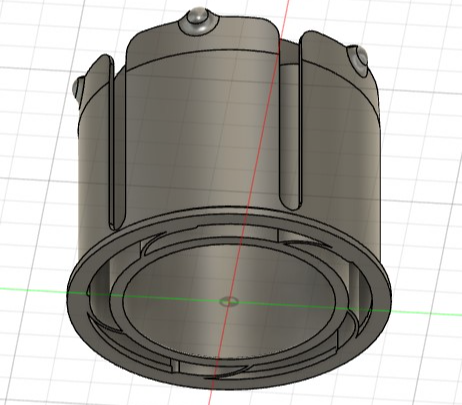Select the spherical nub on the left tab
462x405 pixels.
point(77,88)
